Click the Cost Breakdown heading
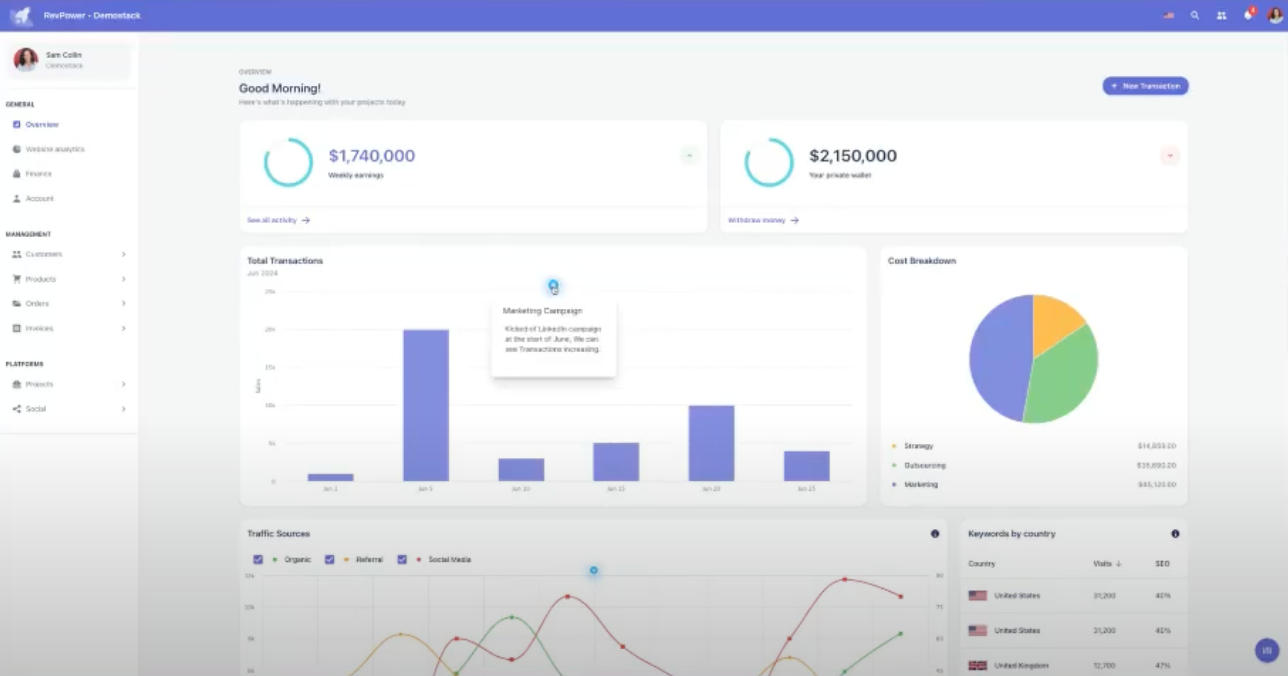The width and height of the screenshot is (1288, 676). tap(922, 261)
